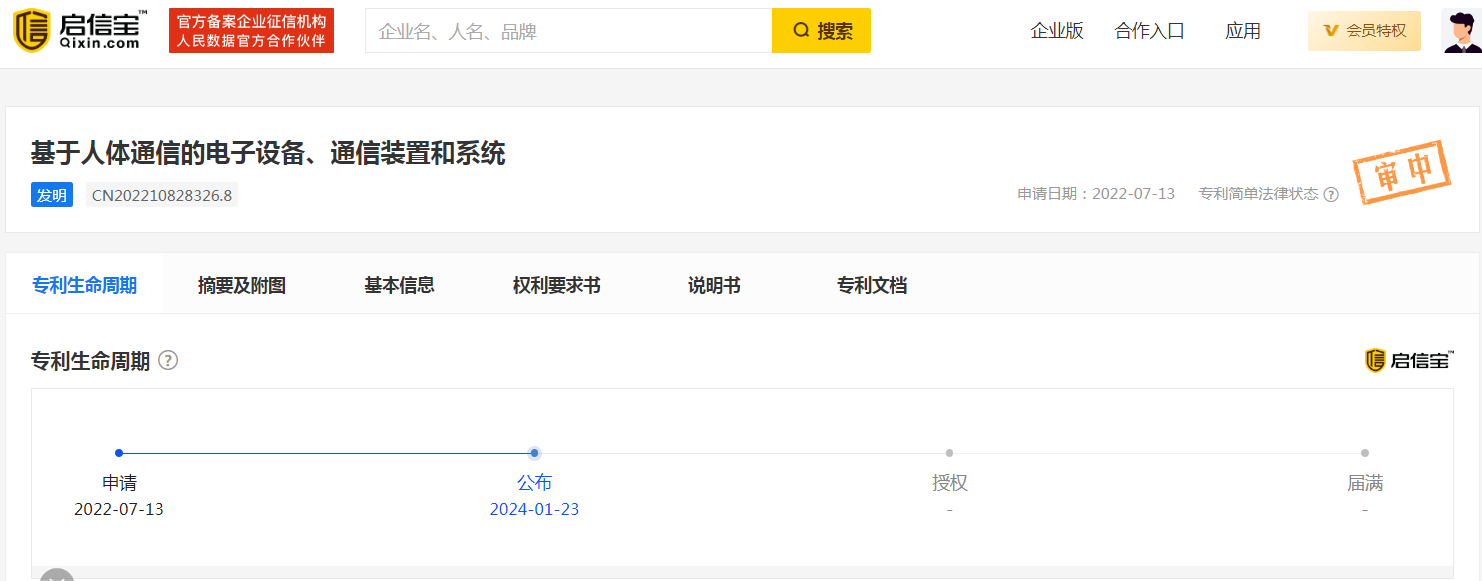Click the Qixin.com logo in header
Screen dimensions: 1482x581
pos(80,31)
